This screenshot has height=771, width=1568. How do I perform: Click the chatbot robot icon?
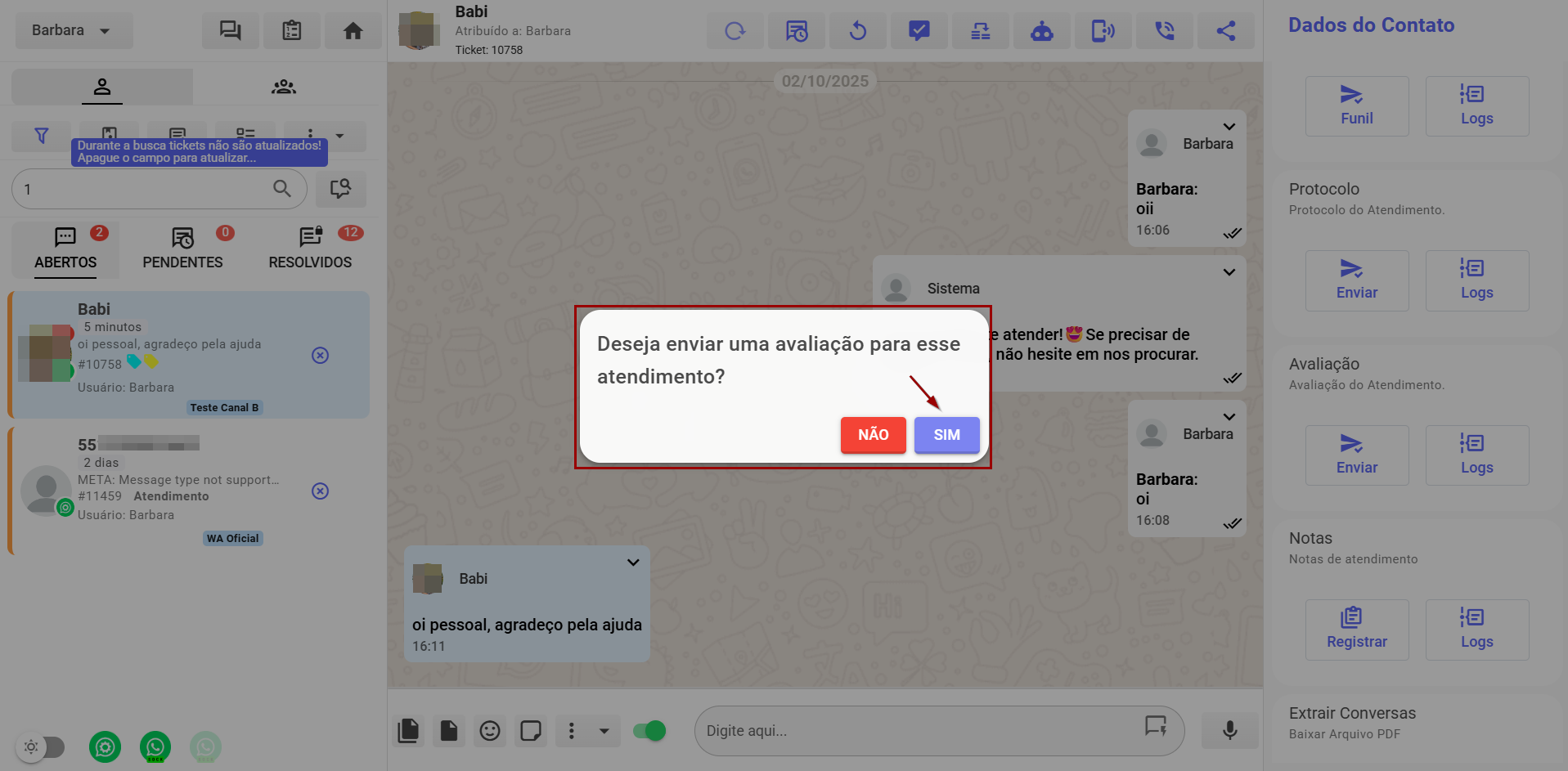tap(1041, 31)
